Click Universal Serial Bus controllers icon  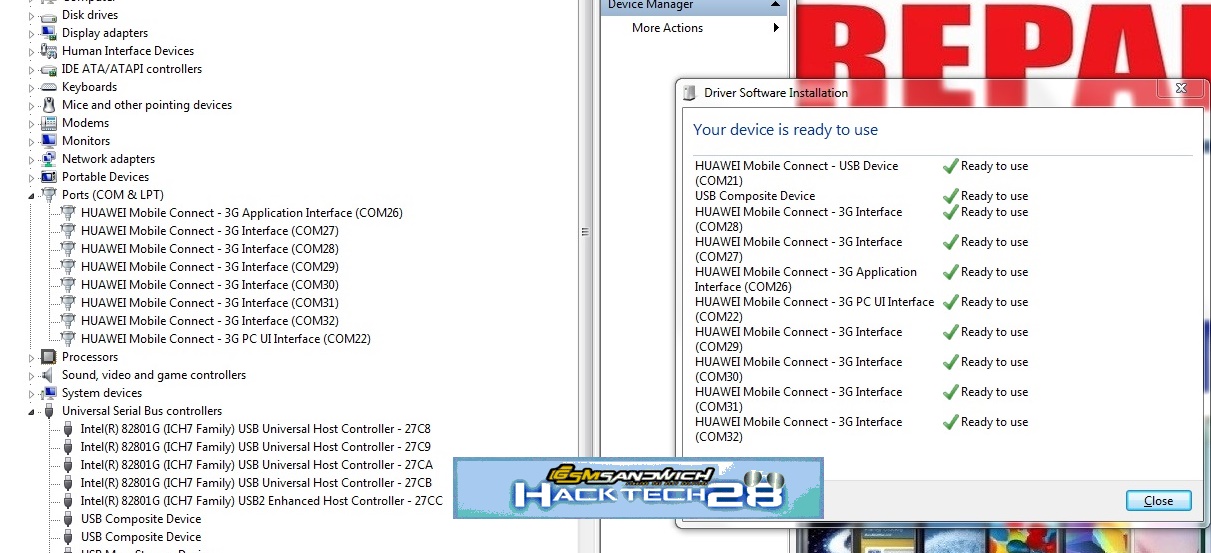coord(48,411)
